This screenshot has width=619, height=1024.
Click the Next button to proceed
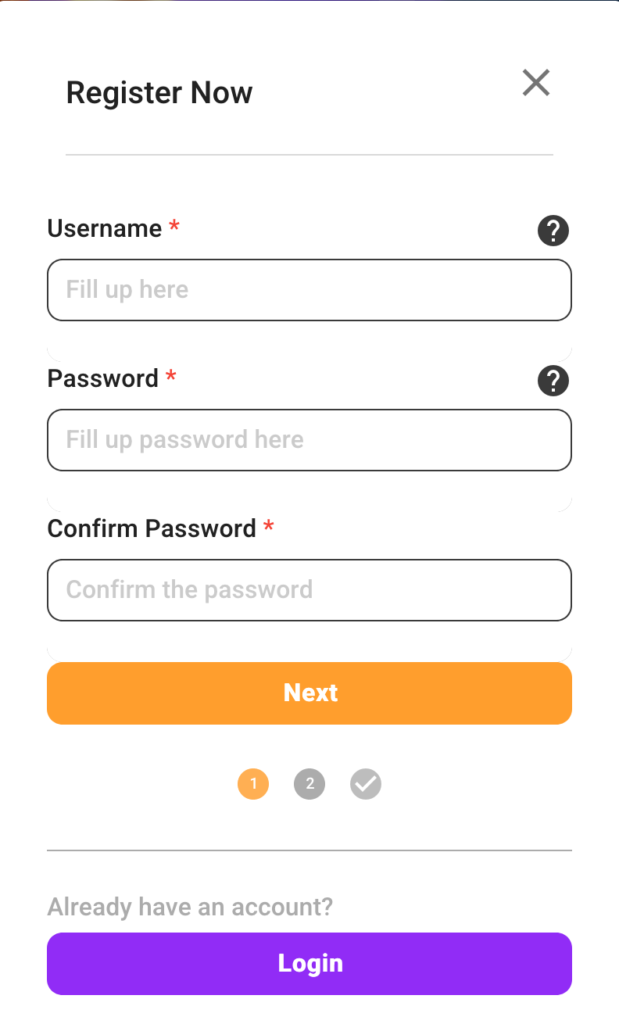(309, 692)
